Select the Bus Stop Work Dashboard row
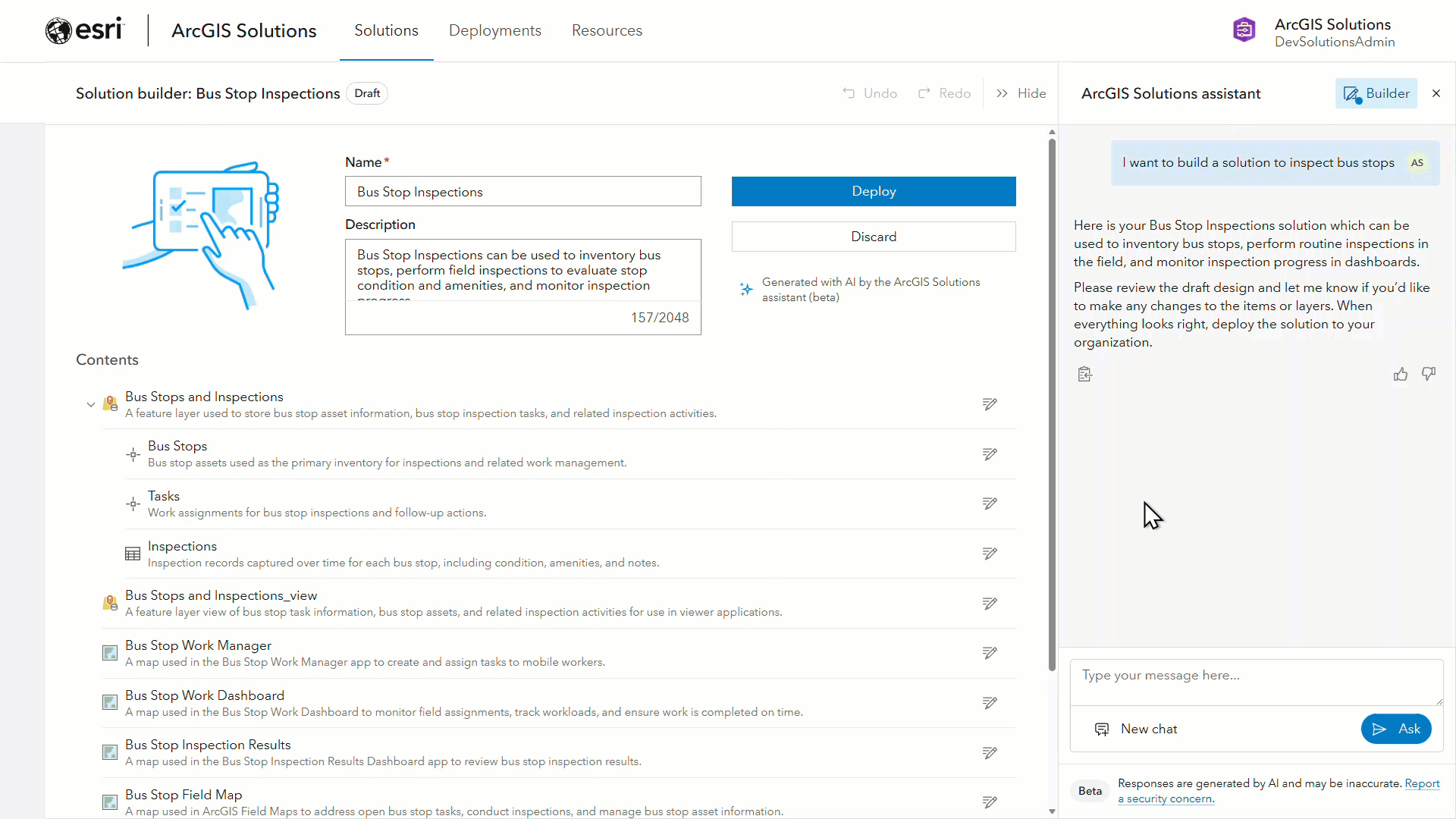 click(x=559, y=703)
